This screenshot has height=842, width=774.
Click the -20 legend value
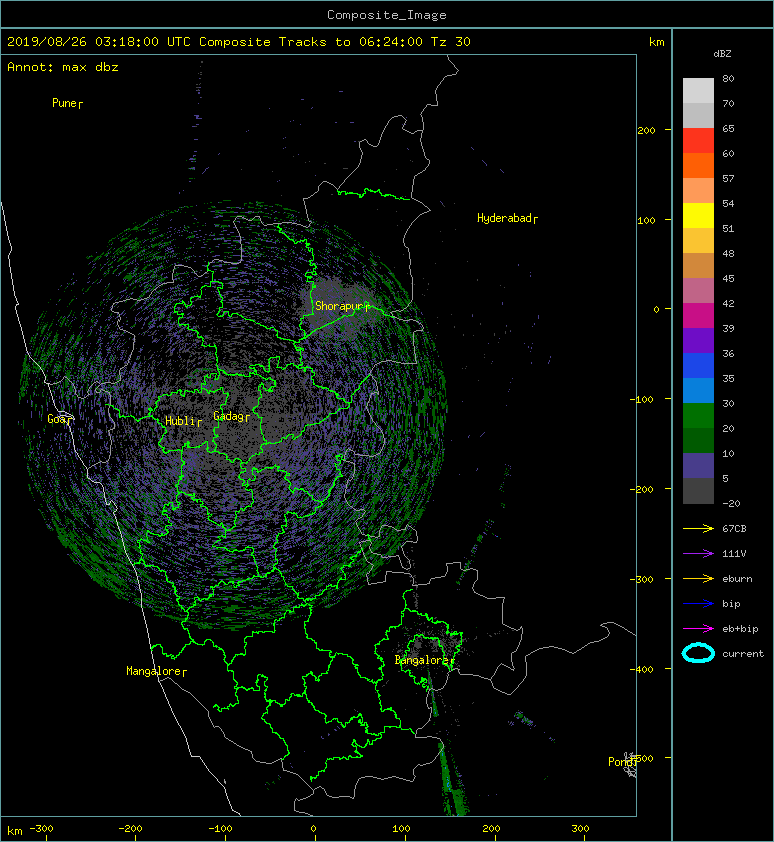tap(731, 504)
